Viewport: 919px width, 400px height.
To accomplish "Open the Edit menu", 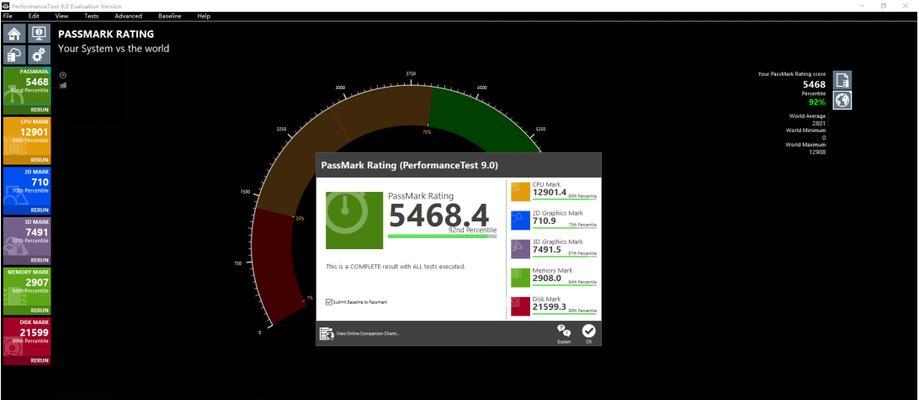I will pyautogui.click(x=33, y=16).
